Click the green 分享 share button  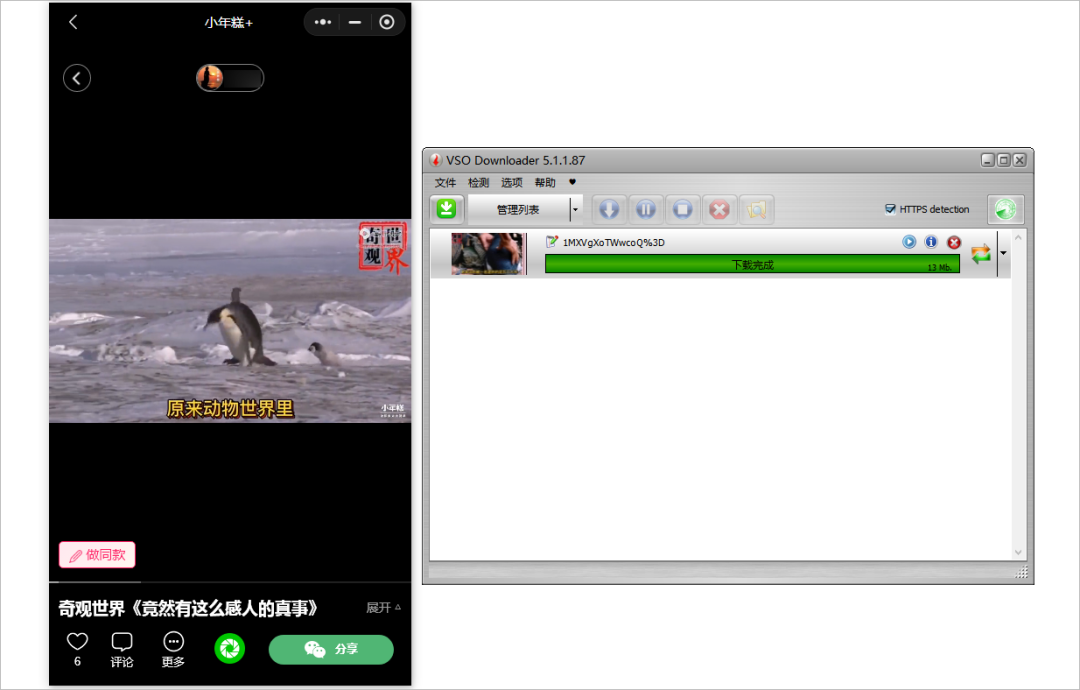331,649
